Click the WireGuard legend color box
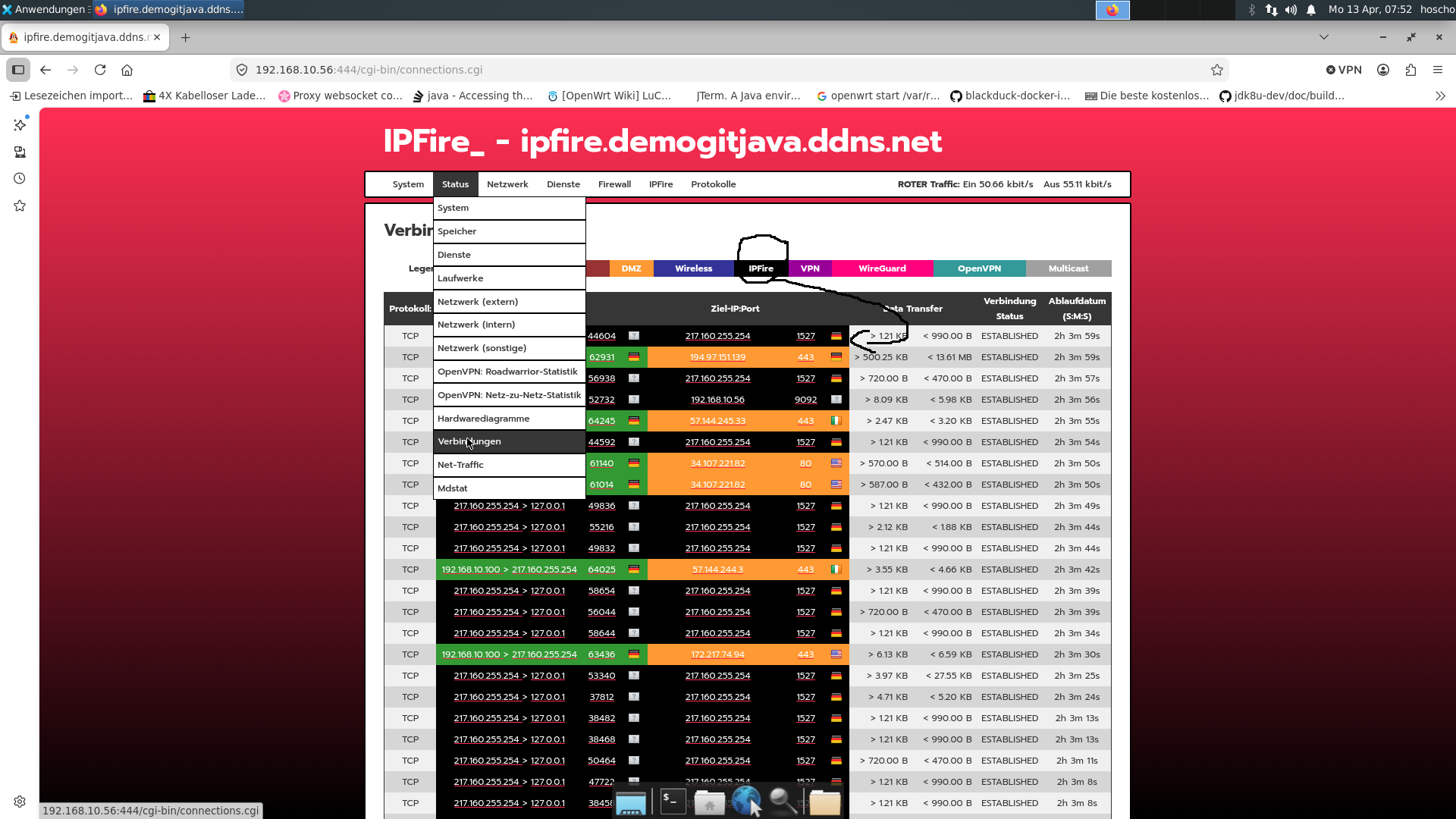 (x=882, y=268)
